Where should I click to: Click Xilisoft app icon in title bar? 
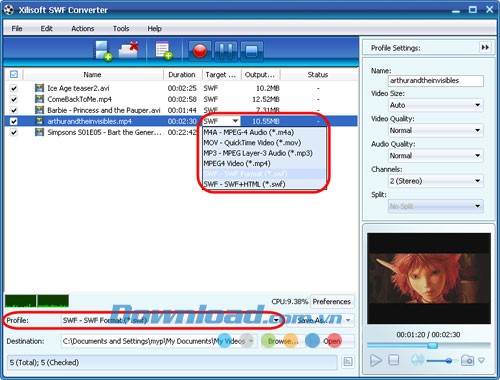tap(9, 10)
